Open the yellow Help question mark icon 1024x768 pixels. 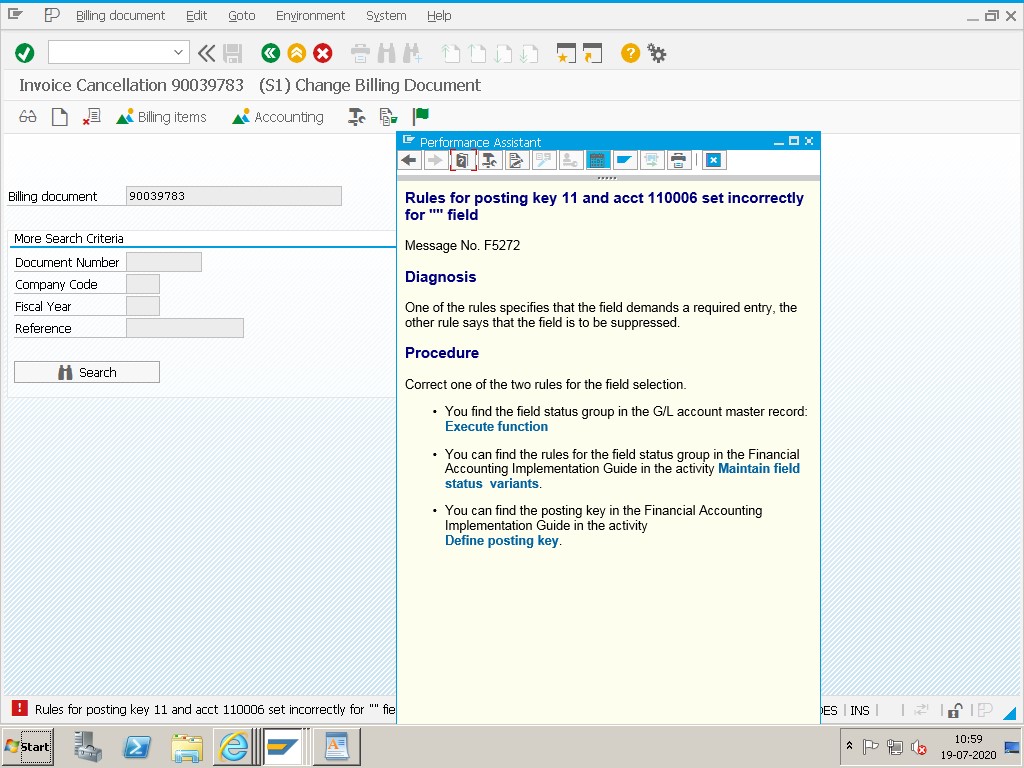point(630,53)
